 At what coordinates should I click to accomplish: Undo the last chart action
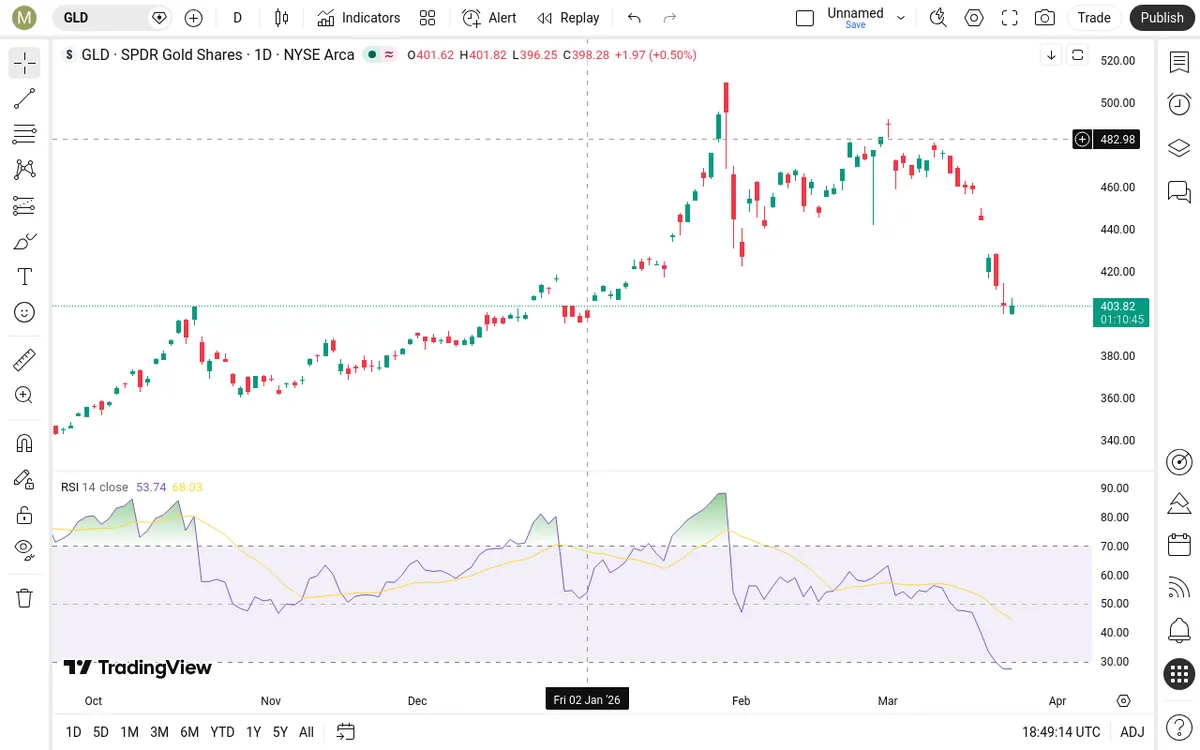(634, 18)
